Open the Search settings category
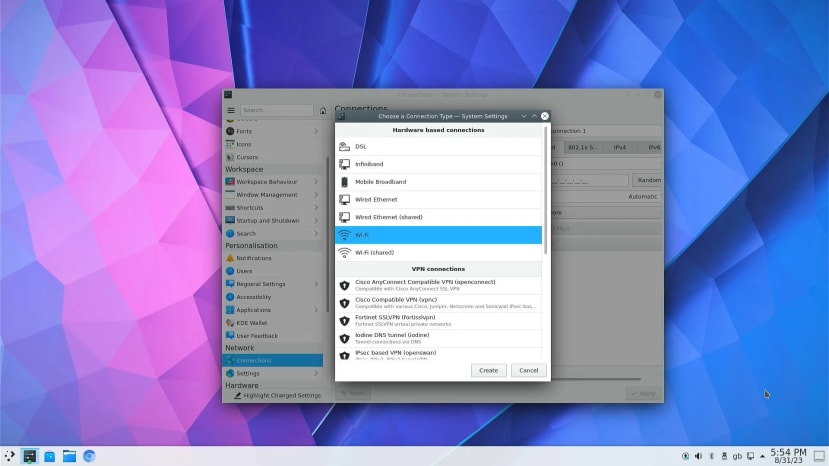Screen dimensions: 829x466 tap(273, 233)
